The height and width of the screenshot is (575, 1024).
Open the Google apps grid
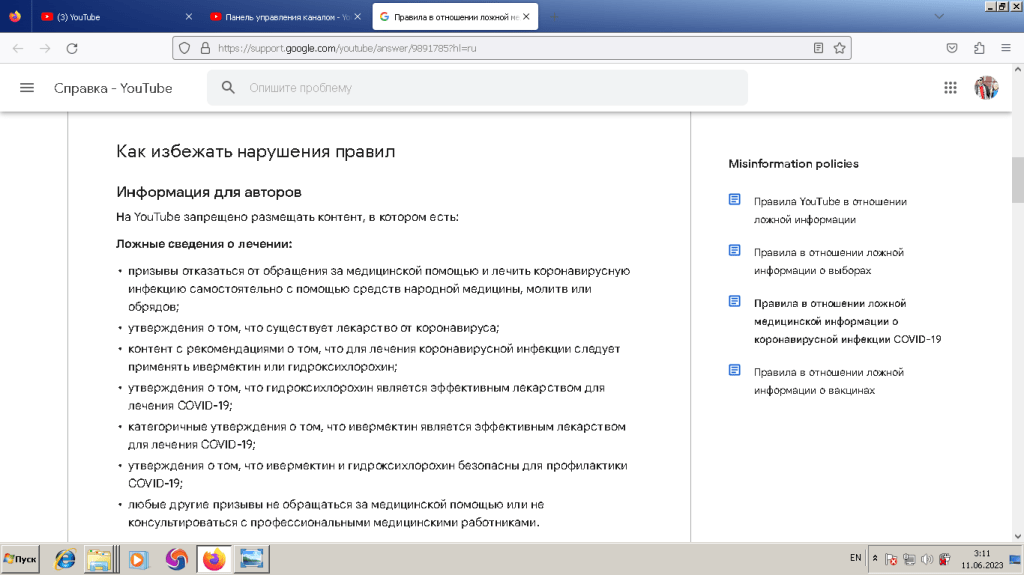(x=950, y=88)
